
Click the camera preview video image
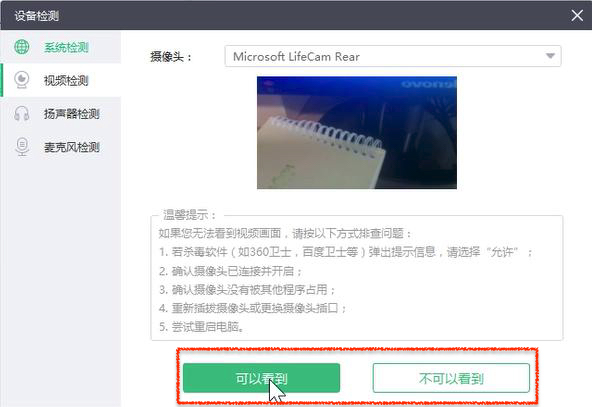tap(357, 133)
